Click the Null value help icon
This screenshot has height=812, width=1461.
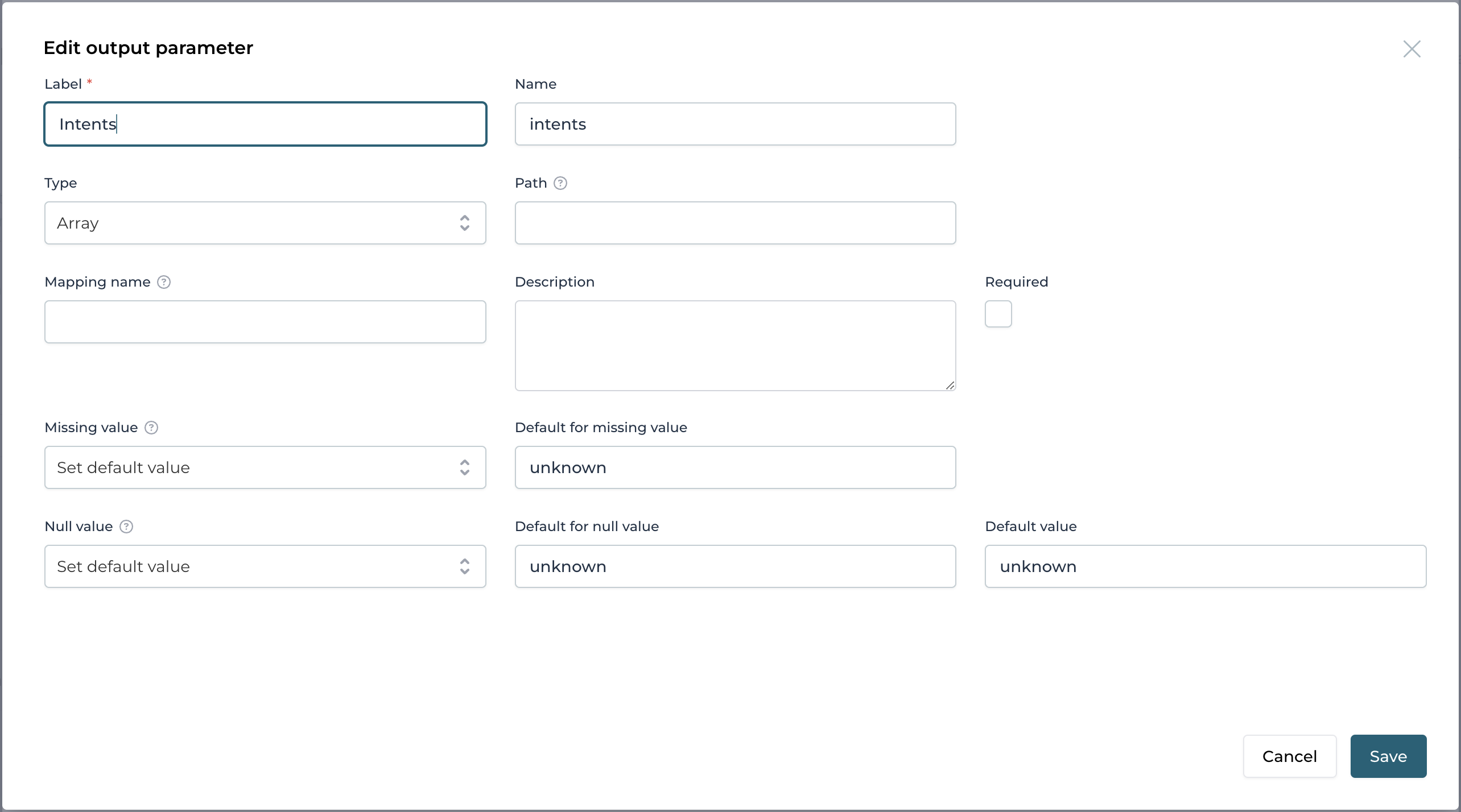click(126, 527)
